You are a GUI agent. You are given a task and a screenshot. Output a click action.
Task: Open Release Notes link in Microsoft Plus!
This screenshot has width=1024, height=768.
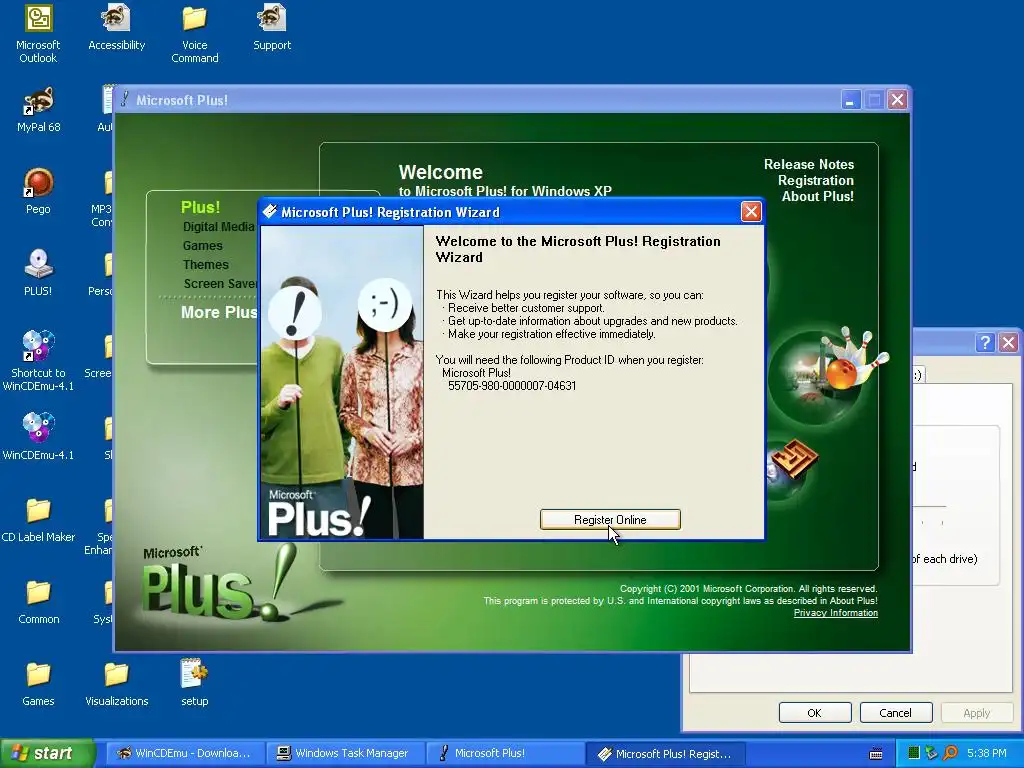808,165
